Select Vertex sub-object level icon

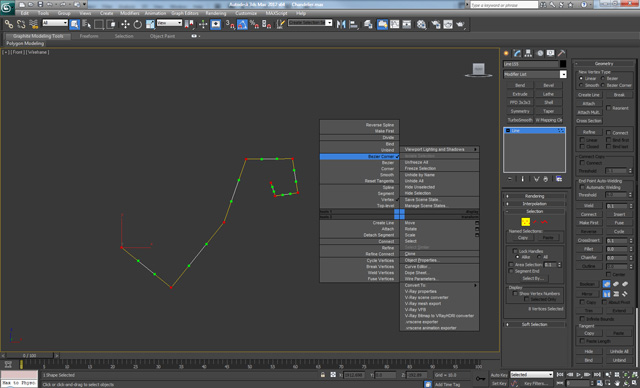point(526,222)
